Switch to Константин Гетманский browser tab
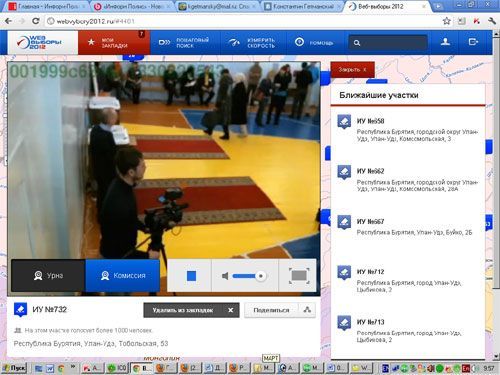Viewport: 500px width, 375px height. point(302,6)
